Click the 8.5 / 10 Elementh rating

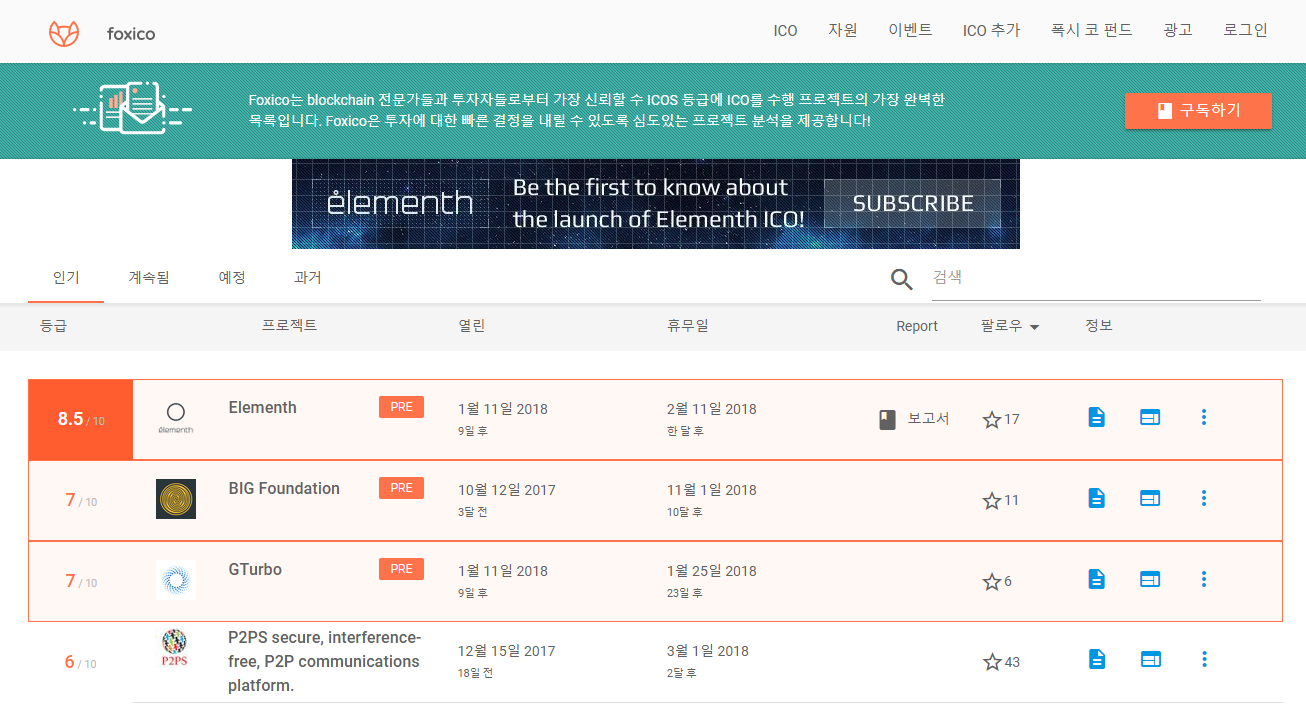tap(80, 420)
